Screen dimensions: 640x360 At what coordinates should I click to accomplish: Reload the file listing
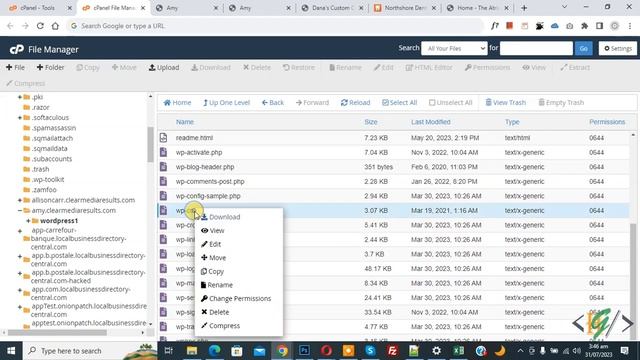click(355, 102)
